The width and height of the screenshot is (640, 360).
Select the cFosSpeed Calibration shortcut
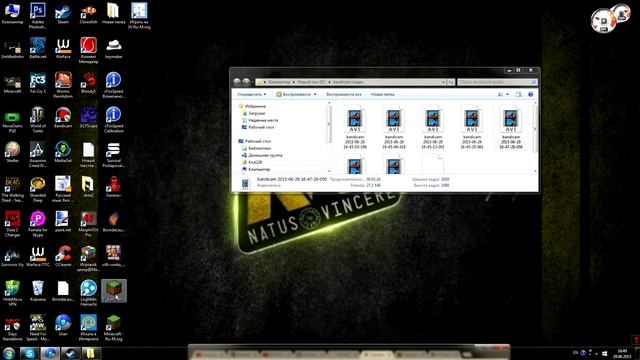click(113, 120)
